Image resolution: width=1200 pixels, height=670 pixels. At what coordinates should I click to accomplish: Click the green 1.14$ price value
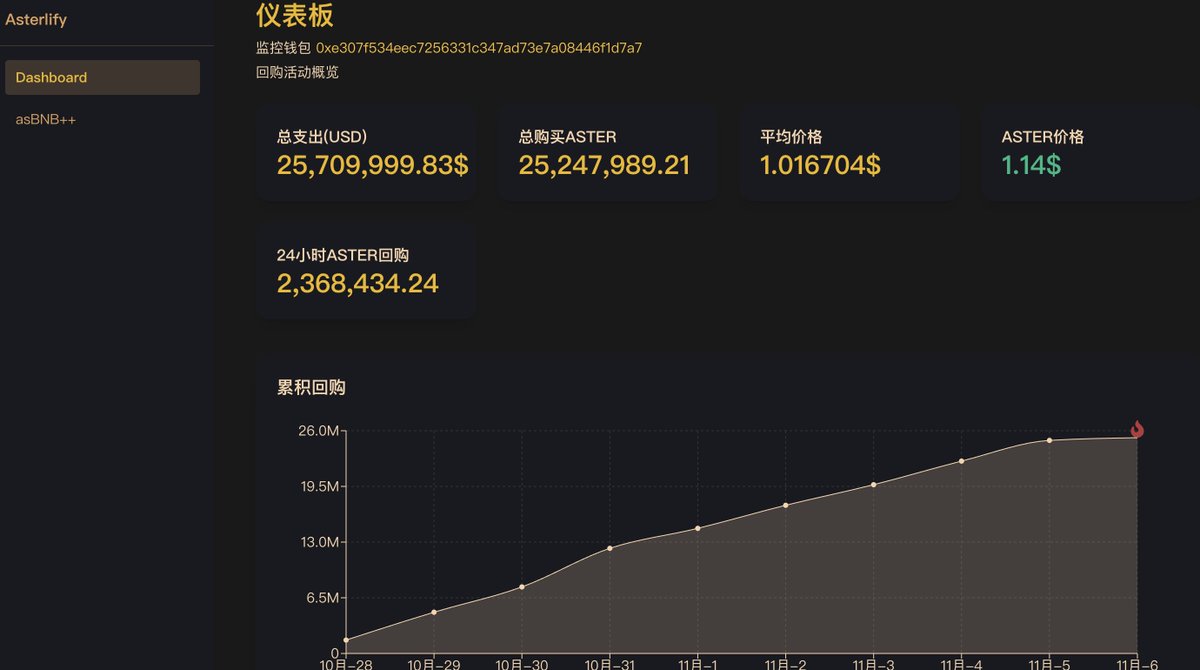pyautogui.click(x=1031, y=165)
